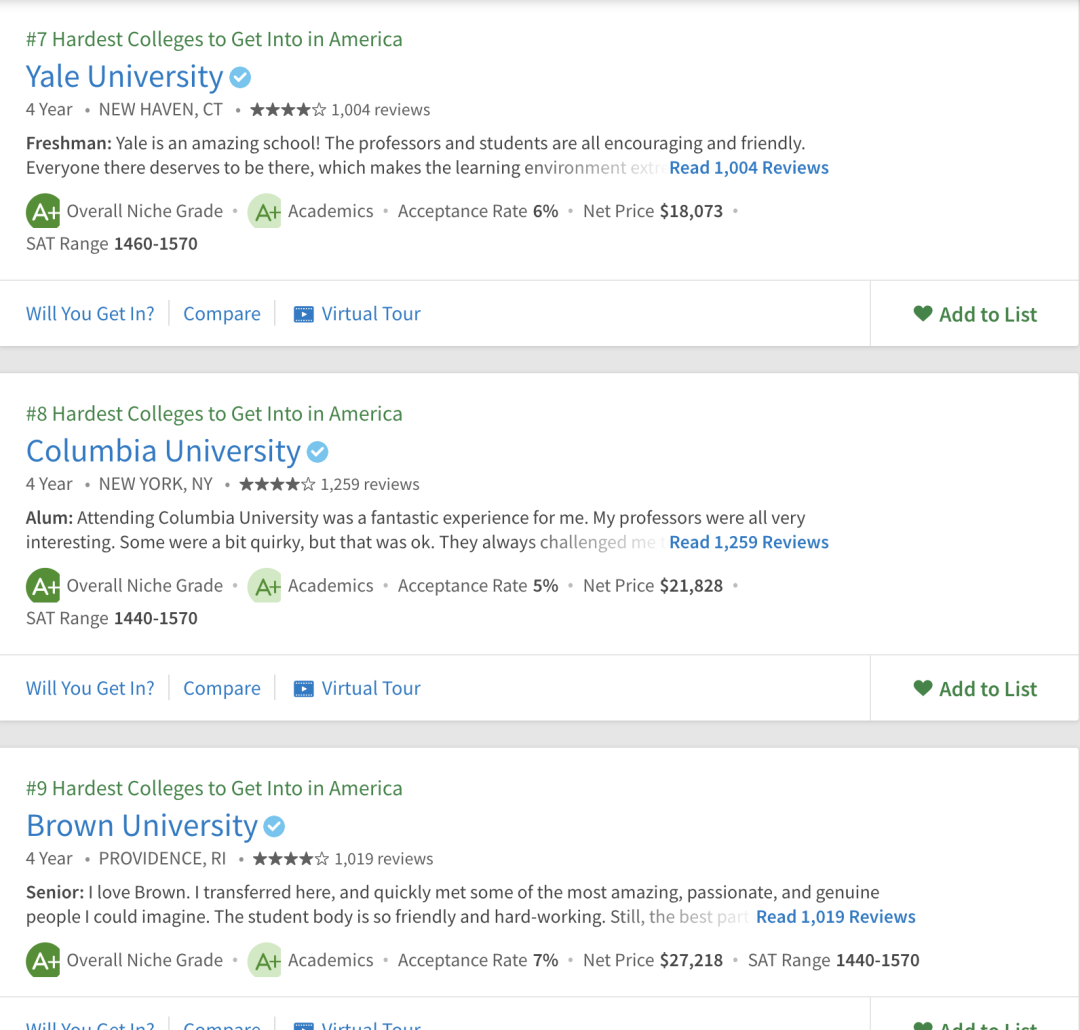Screen dimensions: 1080x1030
Task: Click the Virtual Tour video icon for Yale
Action: pyautogui.click(x=303, y=314)
